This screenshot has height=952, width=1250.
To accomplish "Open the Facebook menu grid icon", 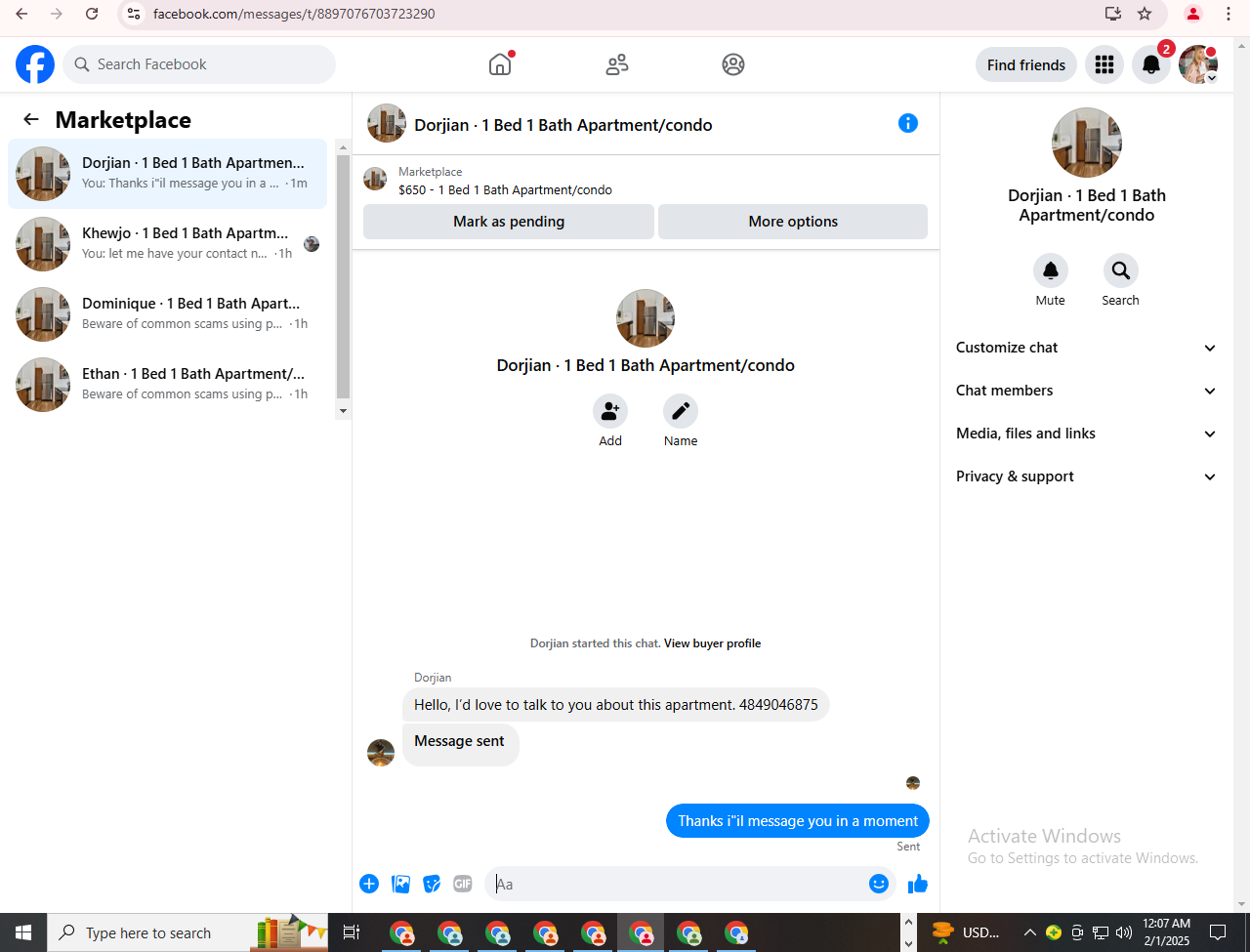I will tap(1104, 64).
